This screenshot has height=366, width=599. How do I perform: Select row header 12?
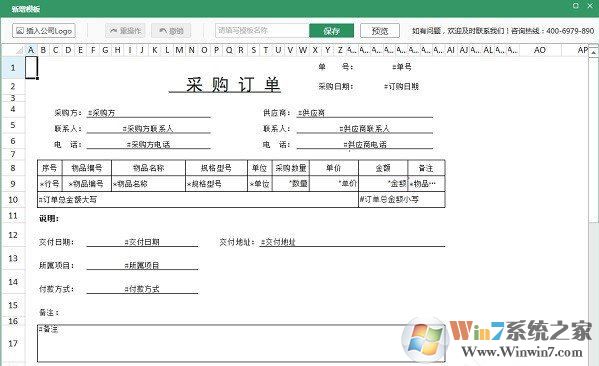click(13, 235)
